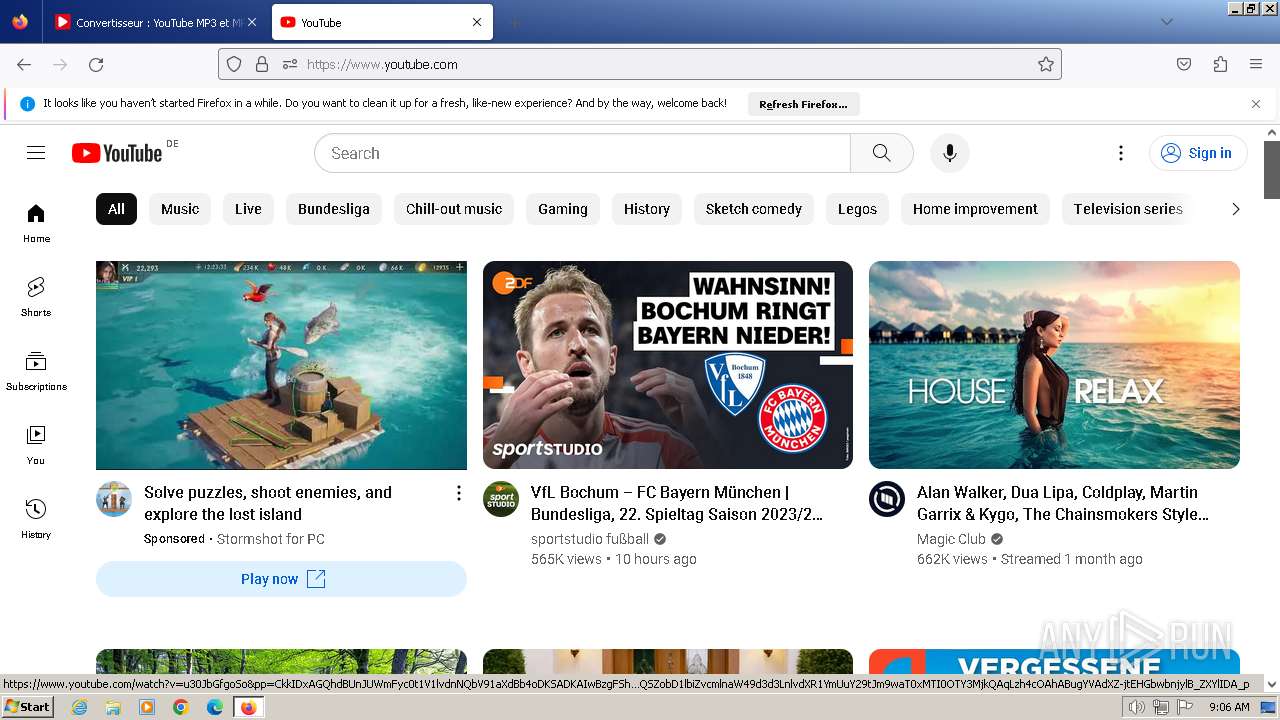The height and width of the screenshot is (720, 1280).
Task: Show site security padlock info
Action: [x=262, y=64]
